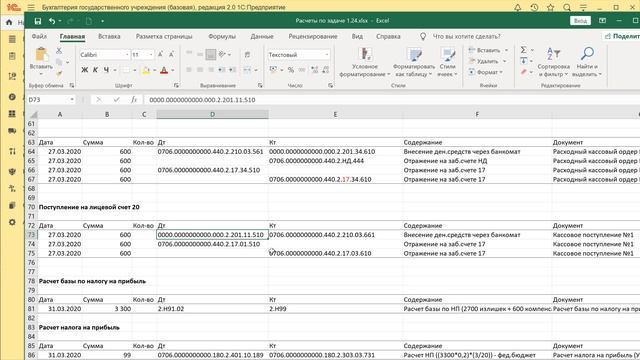
Task: Save the workbook from the quick access toolbar
Action: [x=38, y=21]
